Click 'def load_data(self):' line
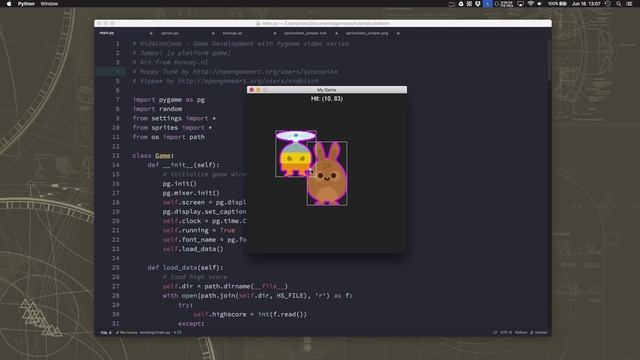This screenshot has height=360, width=640. [185, 268]
